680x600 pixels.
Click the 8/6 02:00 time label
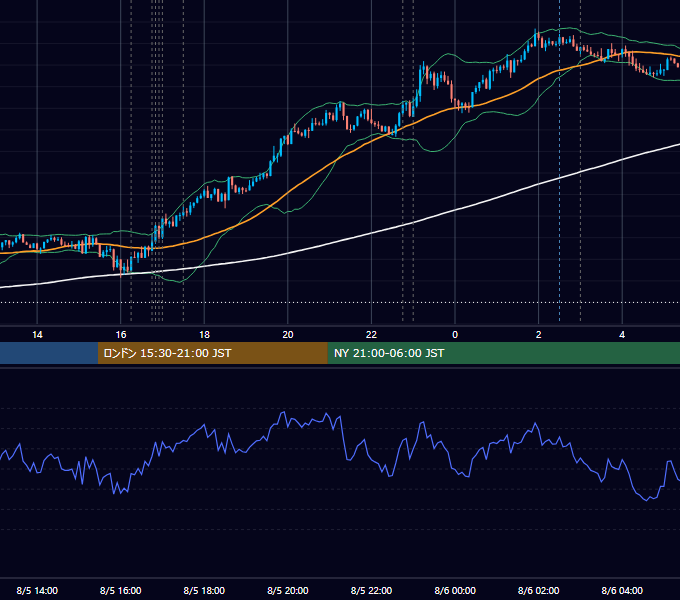539,590
